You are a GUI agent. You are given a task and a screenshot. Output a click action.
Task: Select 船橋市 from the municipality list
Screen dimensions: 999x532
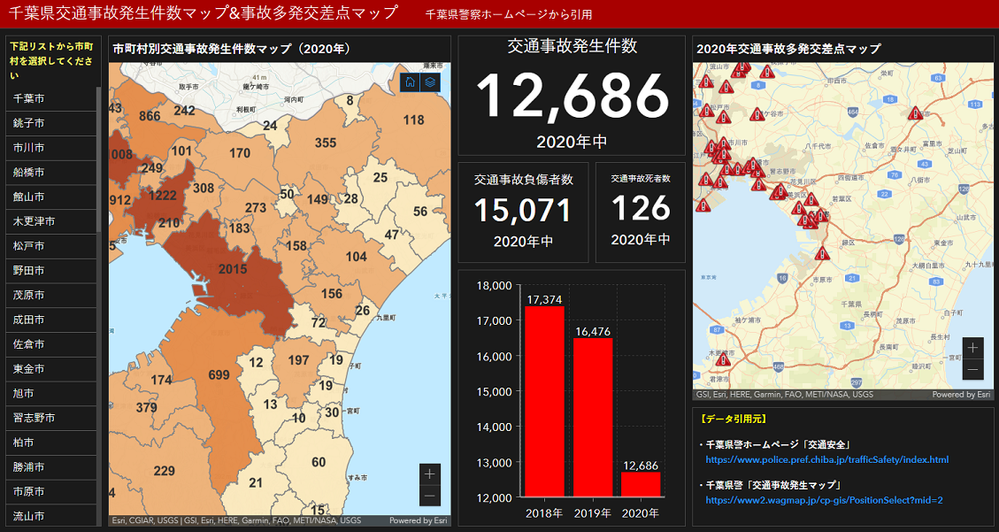click(x=51, y=172)
